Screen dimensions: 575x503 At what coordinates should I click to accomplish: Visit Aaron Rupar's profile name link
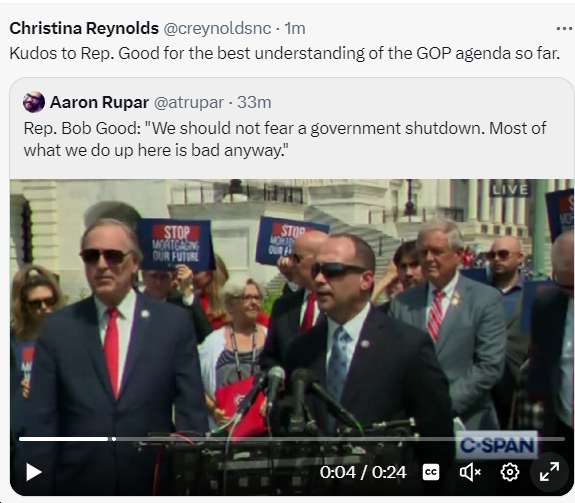coord(99,102)
